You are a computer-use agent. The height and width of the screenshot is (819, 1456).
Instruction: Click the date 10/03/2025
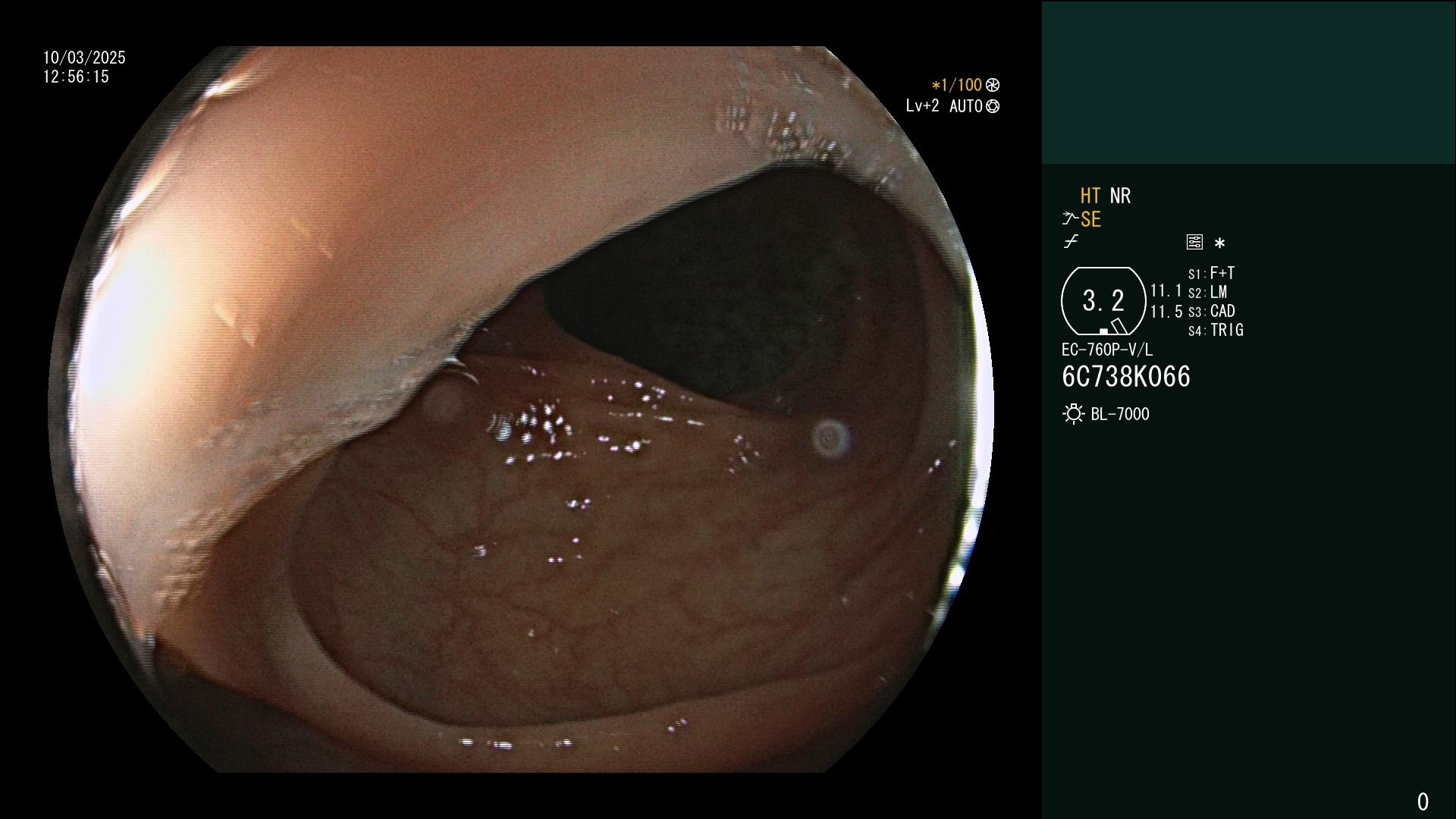point(84,58)
